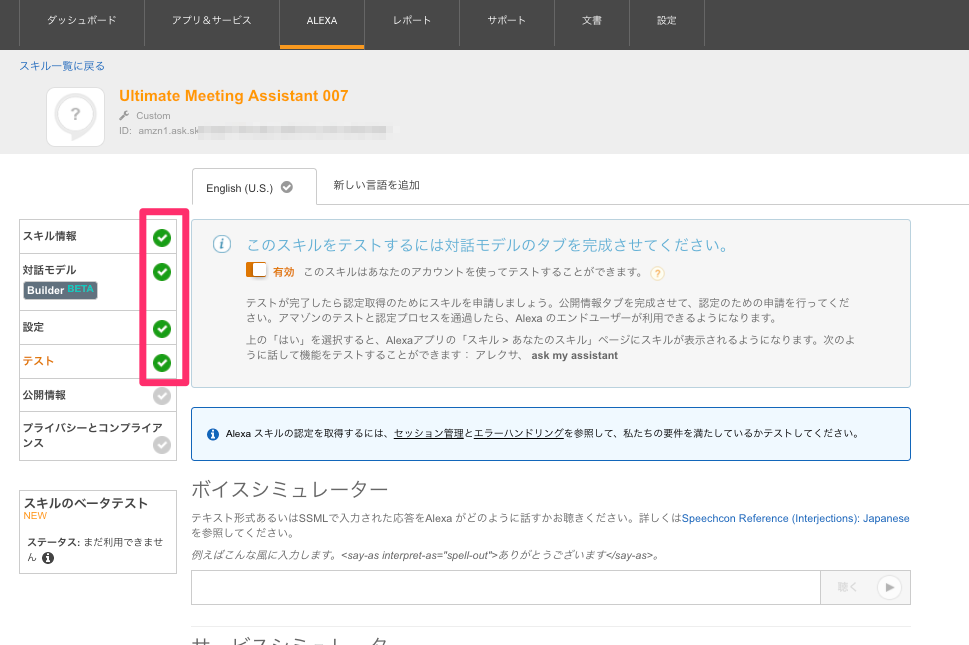Click the checkmark icon on English (U.S.) tab
Screen dimensions: 969x645
pos(287,187)
